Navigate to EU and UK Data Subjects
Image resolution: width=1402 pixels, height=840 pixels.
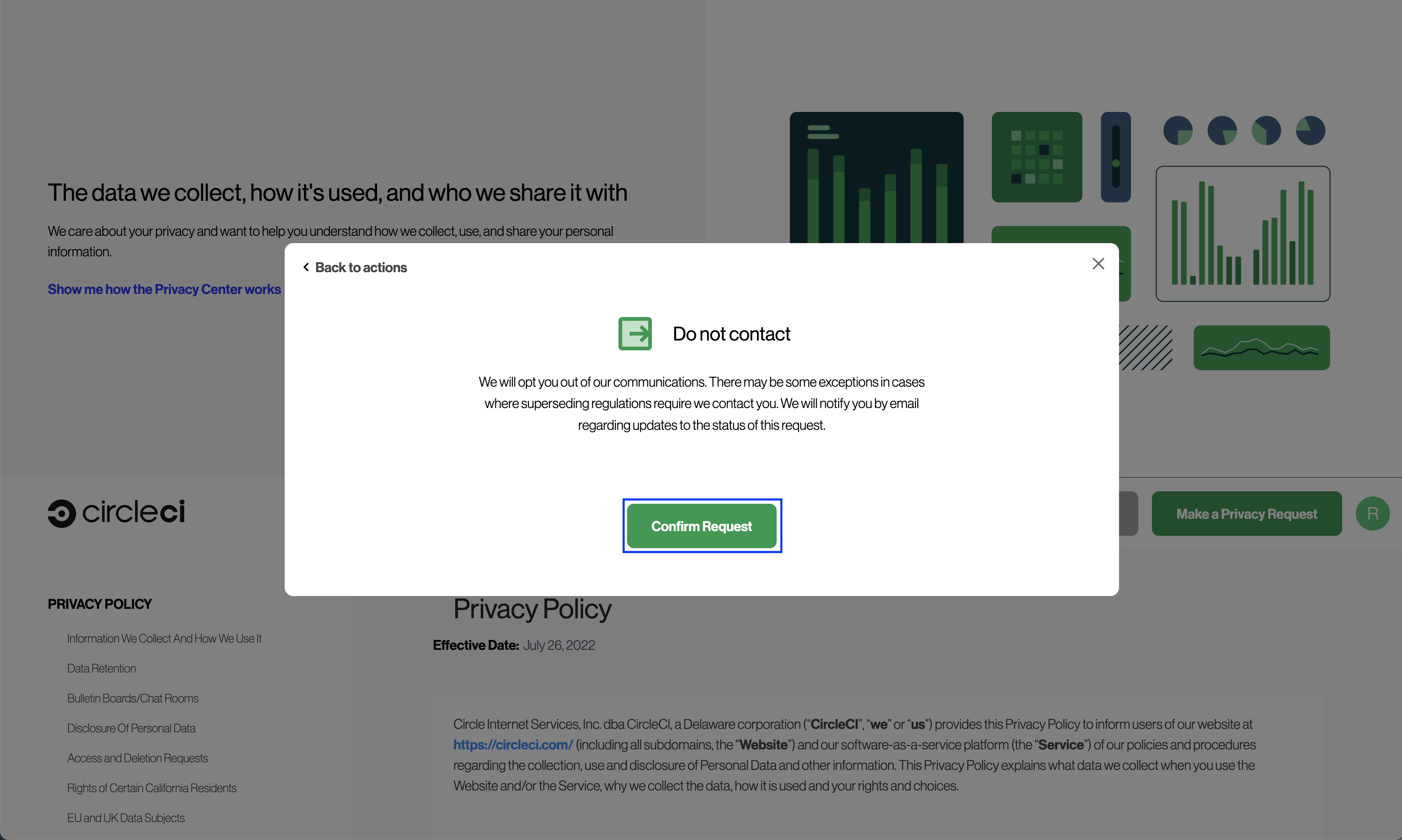click(x=126, y=819)
